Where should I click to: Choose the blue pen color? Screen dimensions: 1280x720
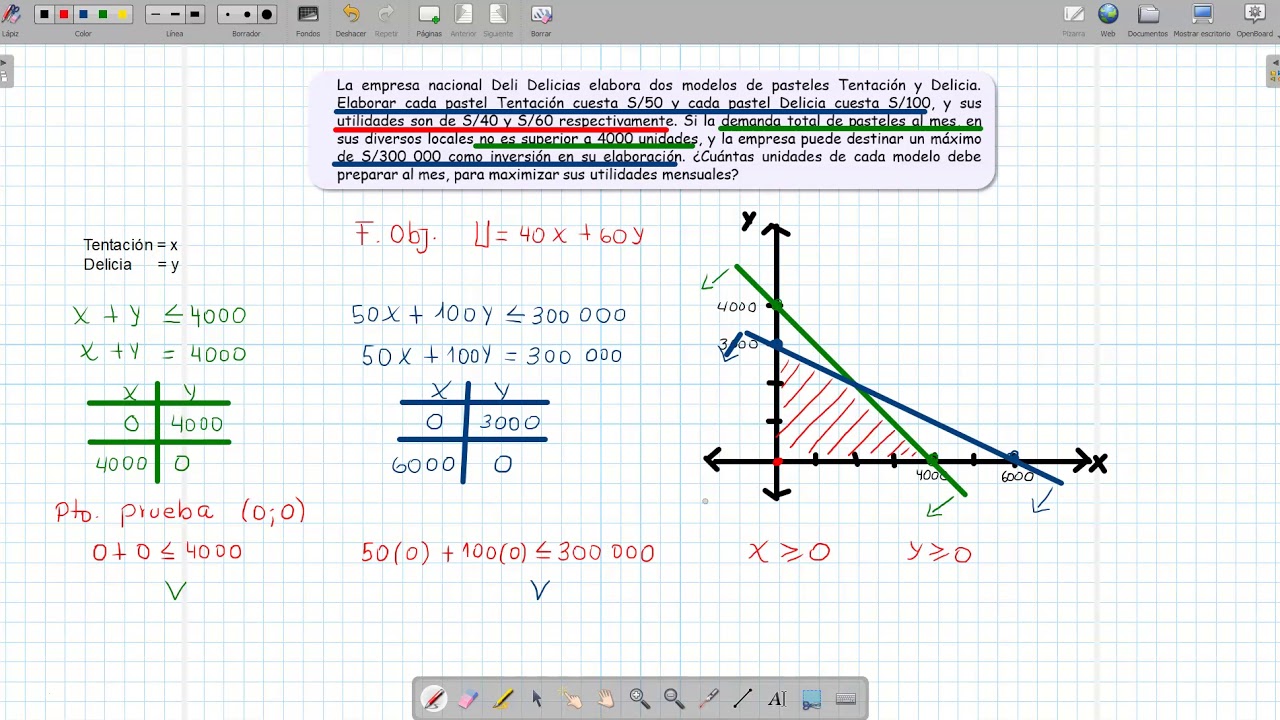(x=83, y=14)
